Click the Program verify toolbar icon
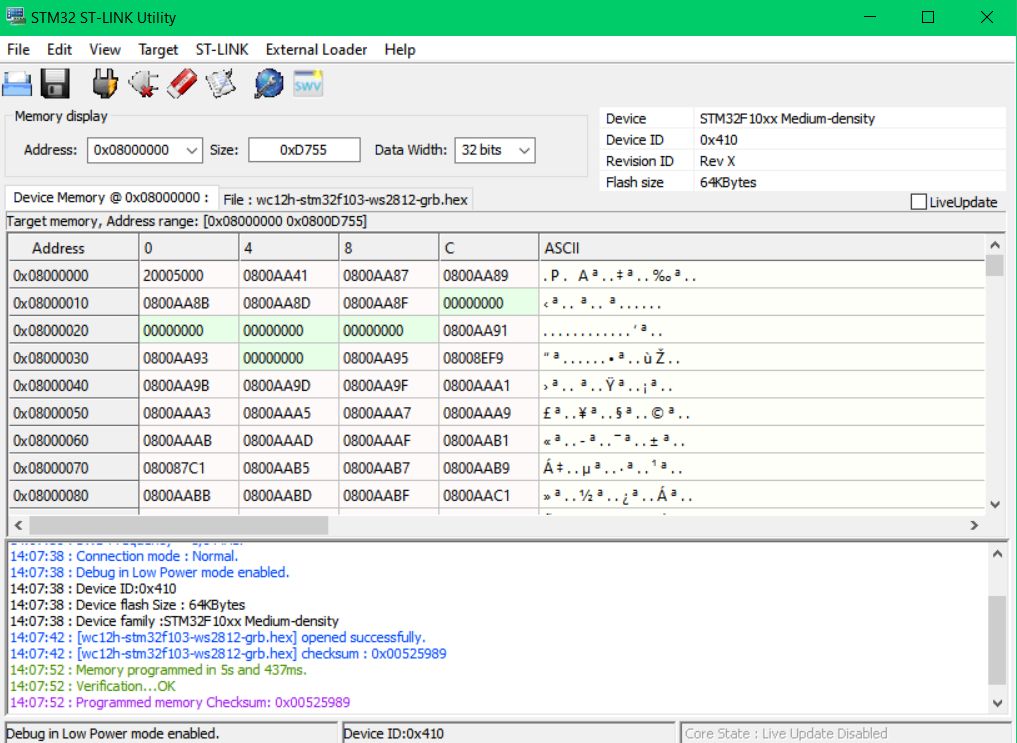1017x743 pixels. [x=220, y=84]
